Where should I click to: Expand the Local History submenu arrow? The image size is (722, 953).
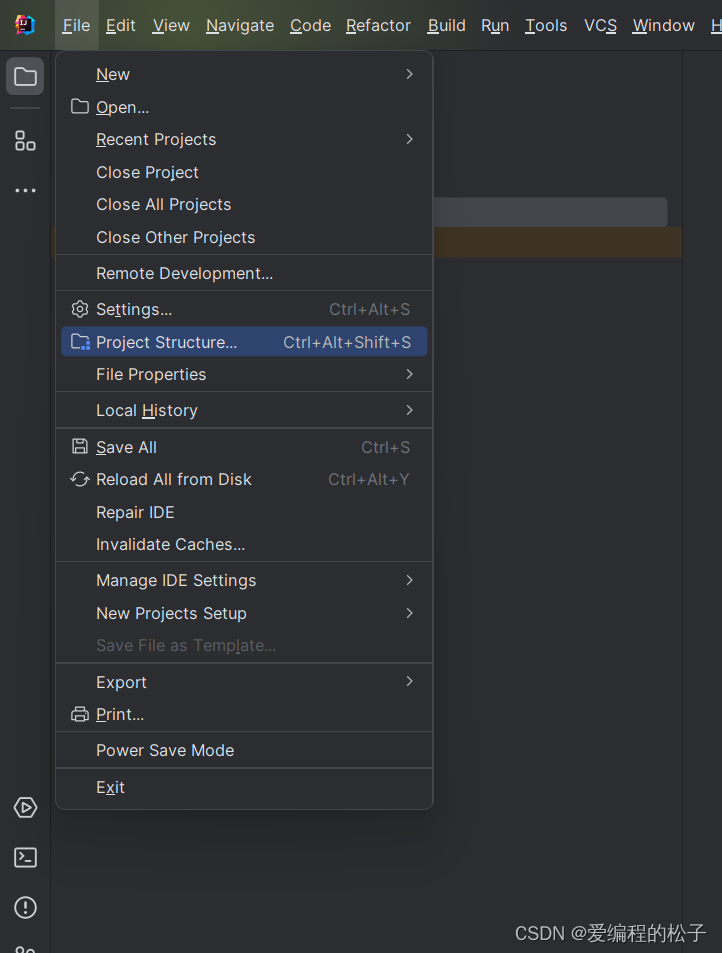410,410
